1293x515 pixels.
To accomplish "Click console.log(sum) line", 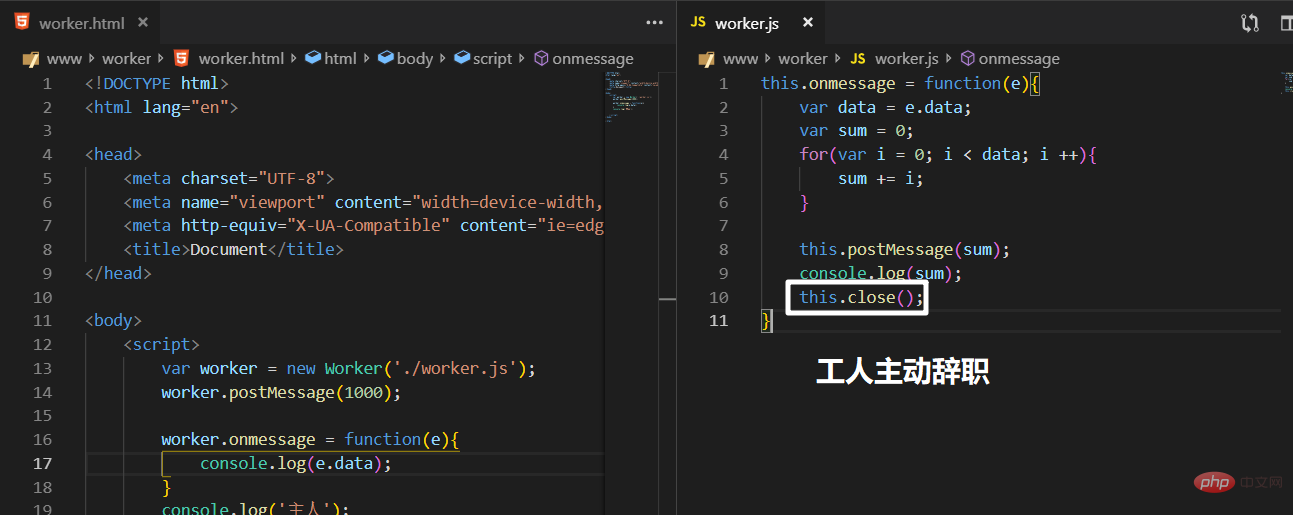I will coord(881,273).
